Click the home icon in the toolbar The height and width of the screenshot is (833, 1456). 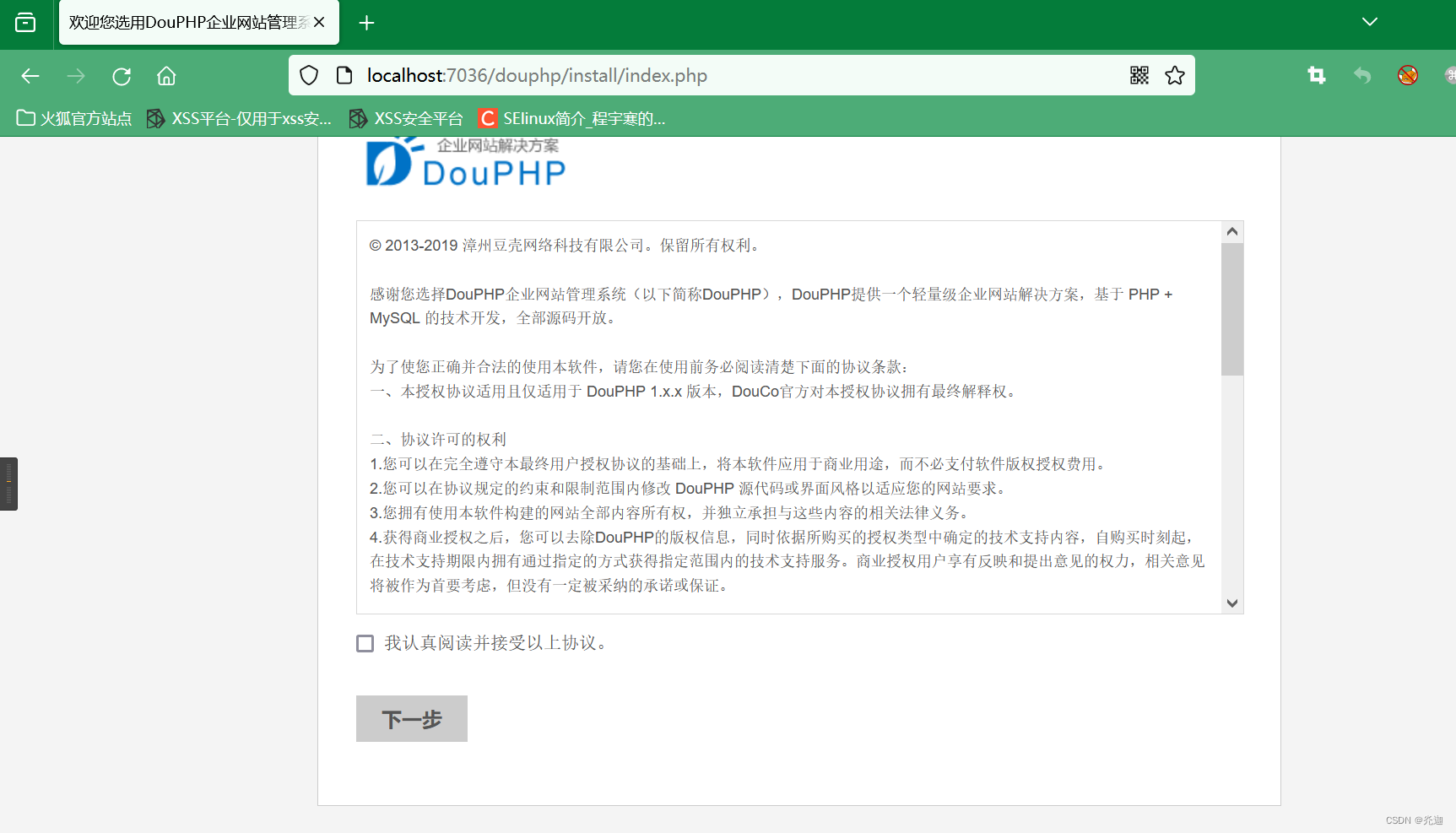pyautogui.click(x=165, y=76)
